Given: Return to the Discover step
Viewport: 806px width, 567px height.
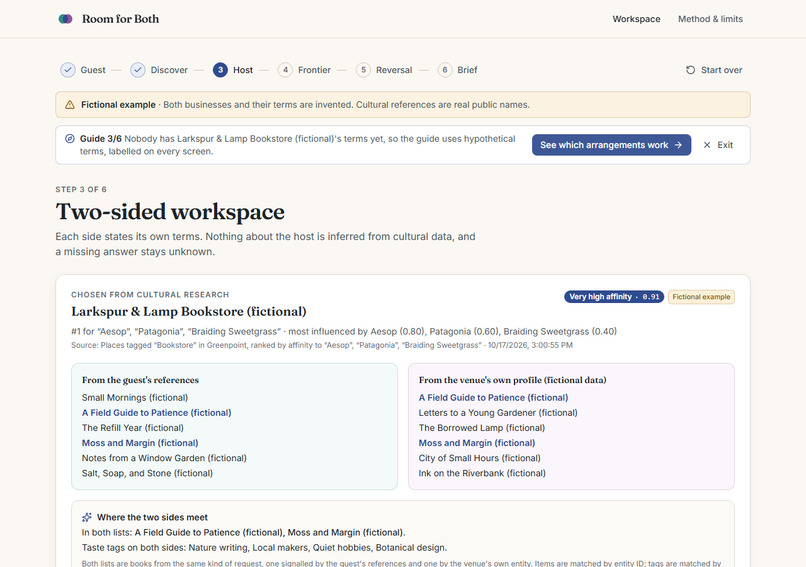Looking at the screenshot, I should pyautogui.click(x=169, y=70).
